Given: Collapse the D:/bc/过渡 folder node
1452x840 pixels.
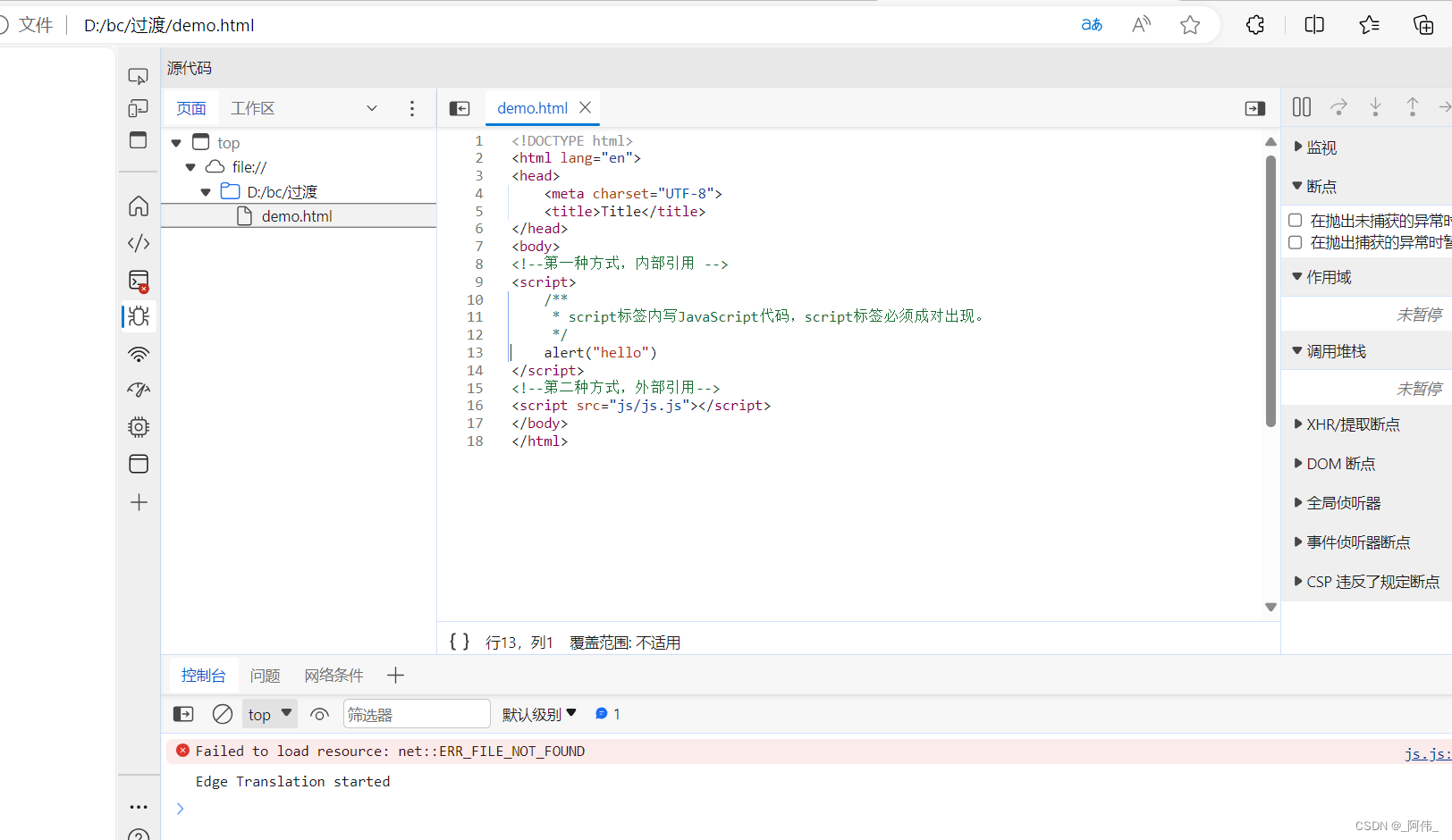Looking at the screenshot, I should click(x=206, y=192).
